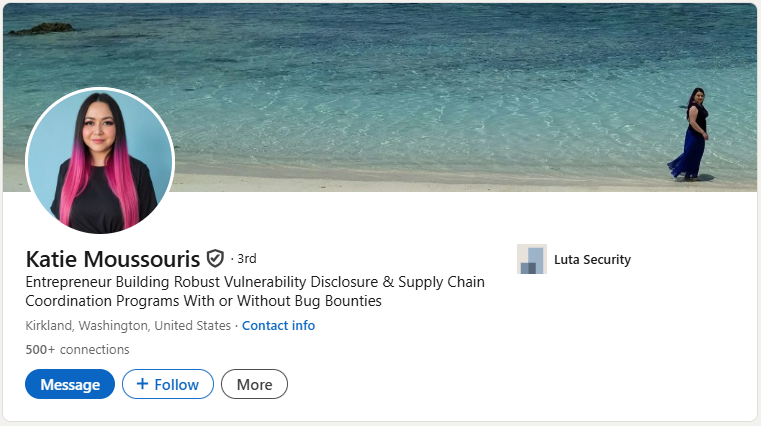Screen dimensions: 761x426
Task: Click the Luta Security company logo
Action: pos(531,259)
